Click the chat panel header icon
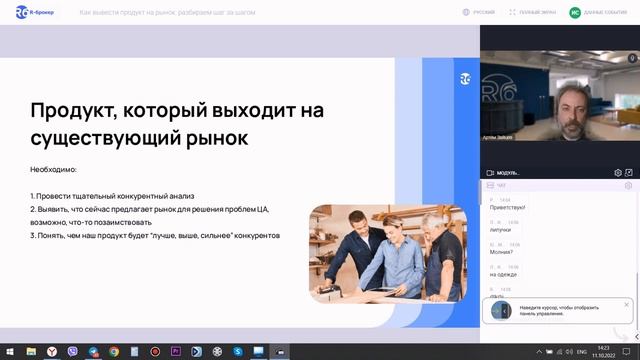 [490, 186]
